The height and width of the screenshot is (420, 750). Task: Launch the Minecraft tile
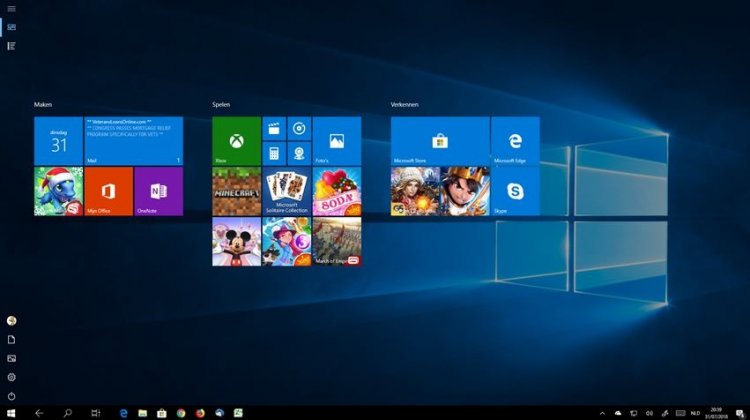236,191
